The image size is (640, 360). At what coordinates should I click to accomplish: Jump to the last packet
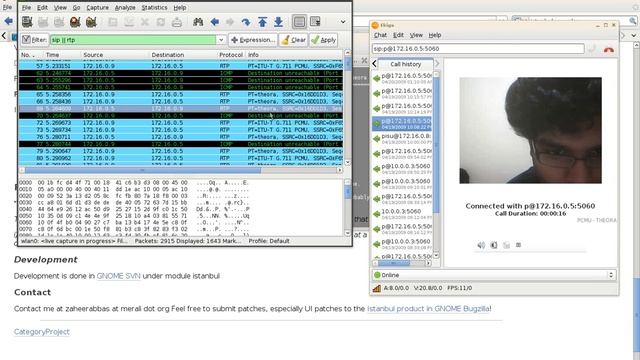coord(278,22)
